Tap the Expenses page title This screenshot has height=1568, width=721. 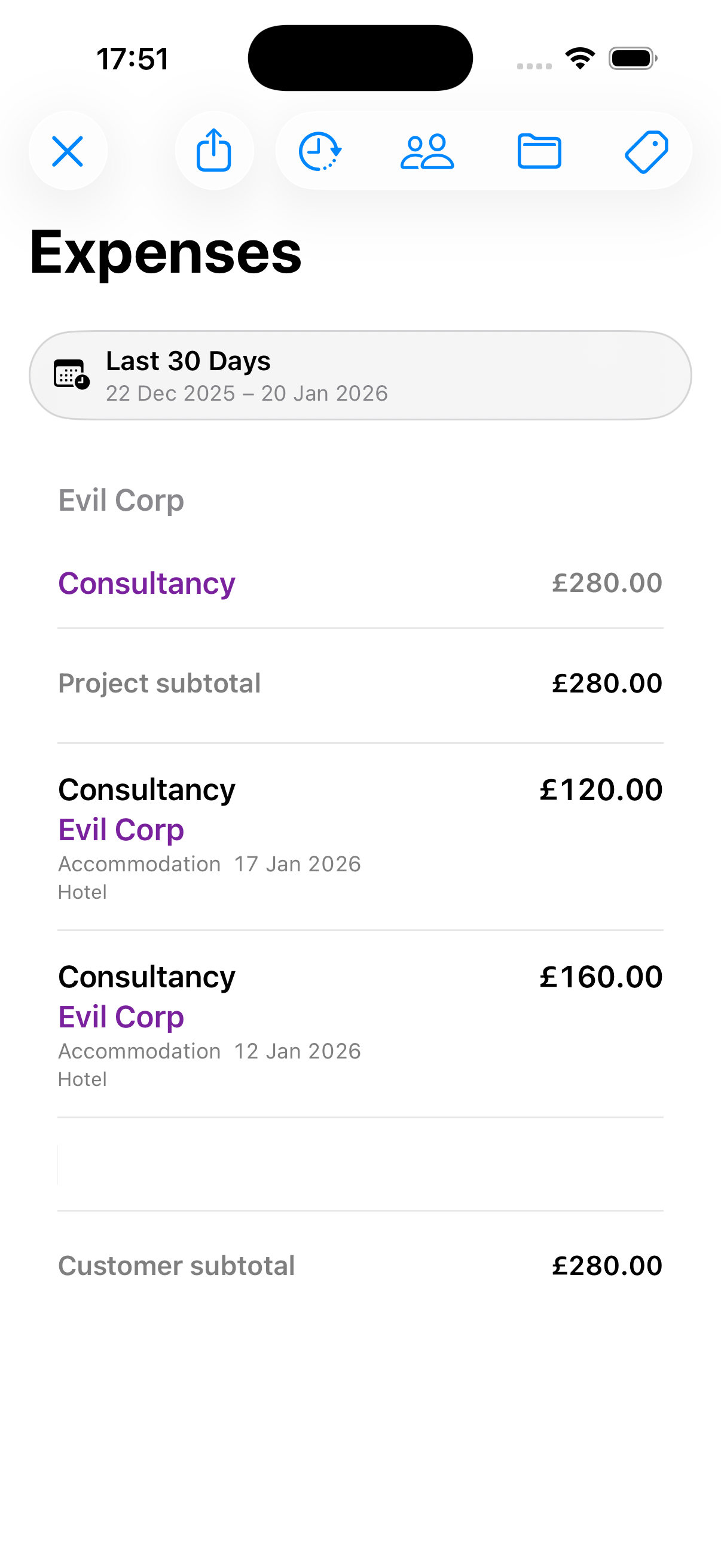click(166, 252)
